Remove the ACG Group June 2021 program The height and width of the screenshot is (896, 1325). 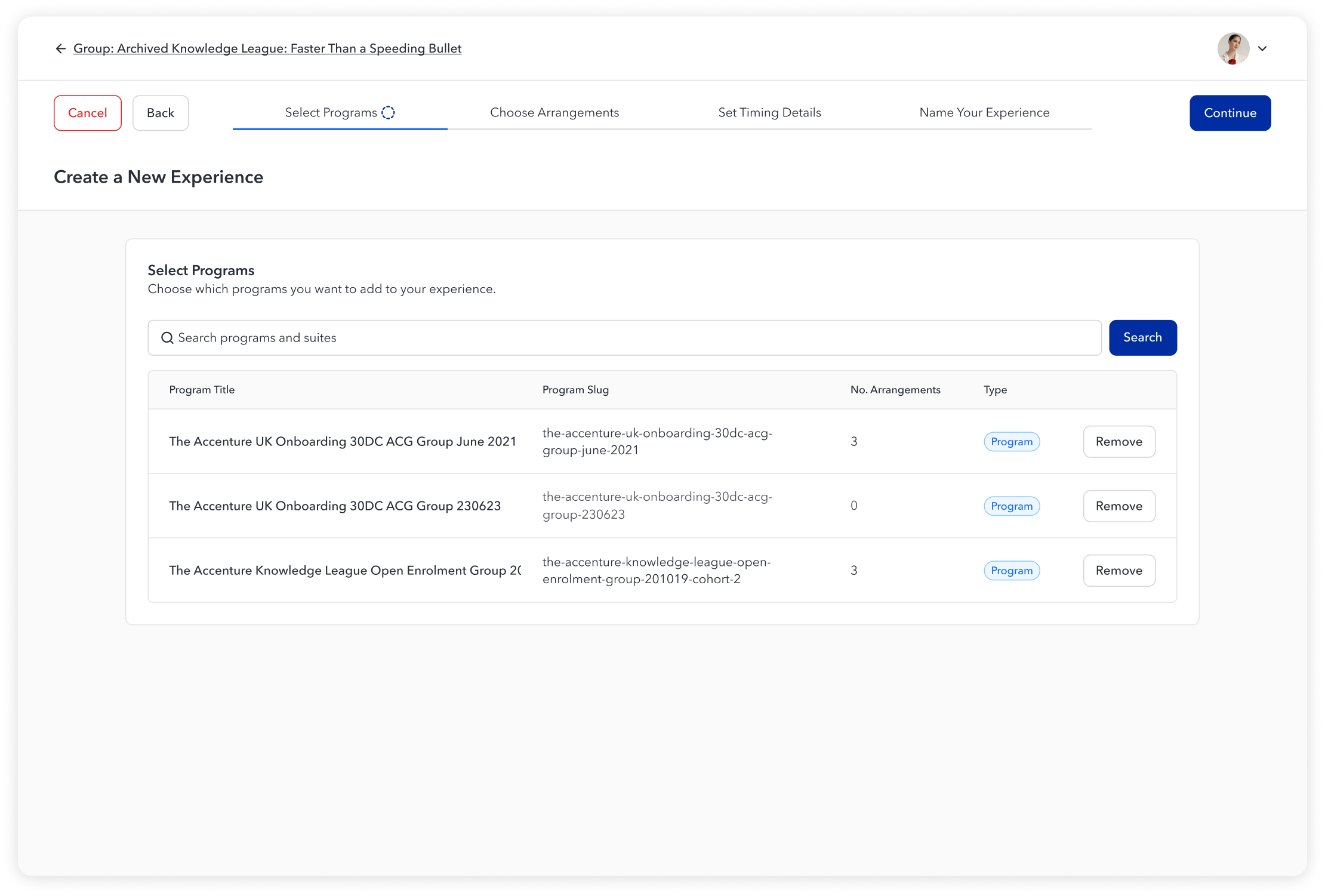1118,442
